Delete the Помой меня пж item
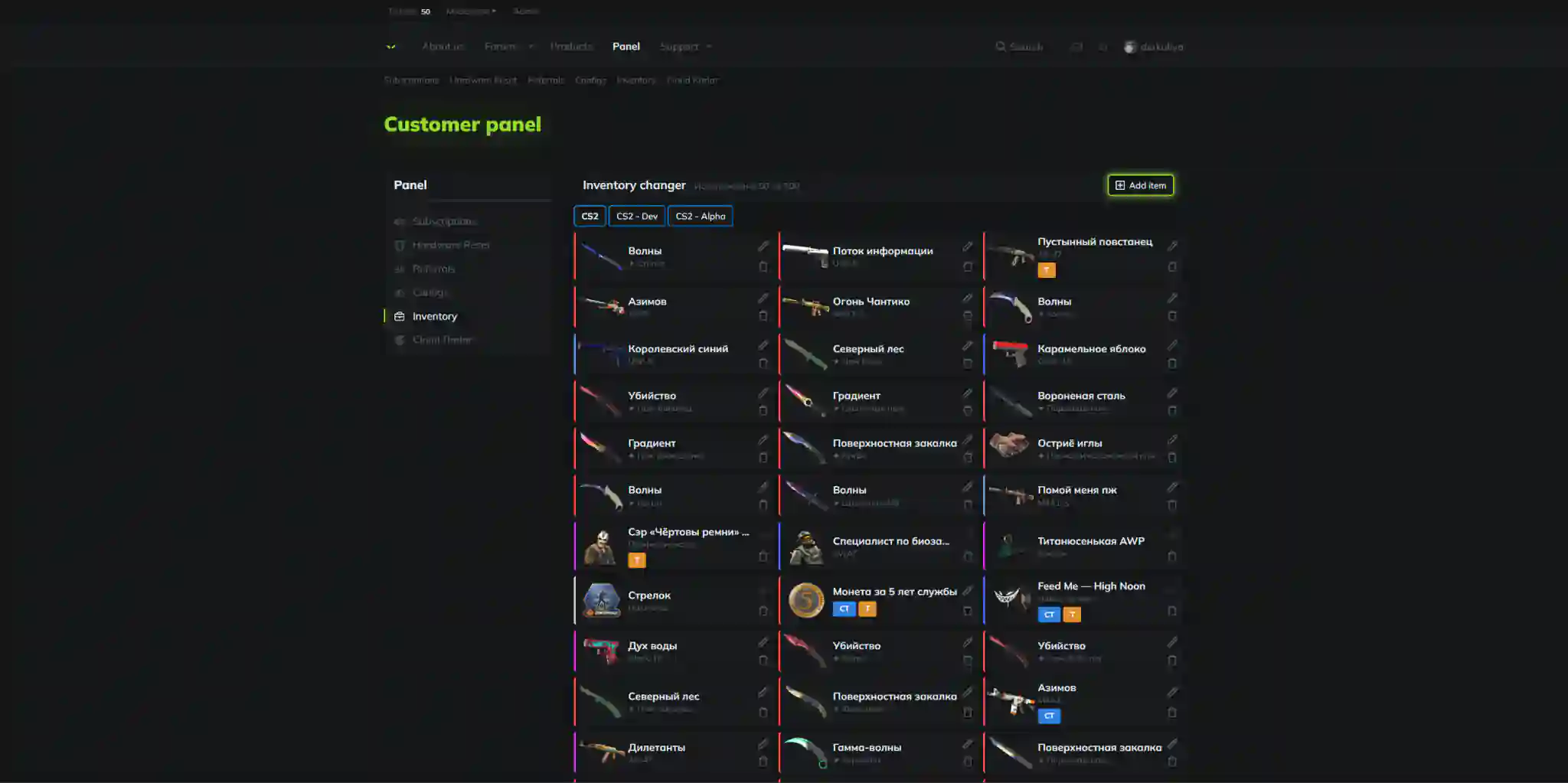Screen dimensions: 1568x783 point(1172,505)
